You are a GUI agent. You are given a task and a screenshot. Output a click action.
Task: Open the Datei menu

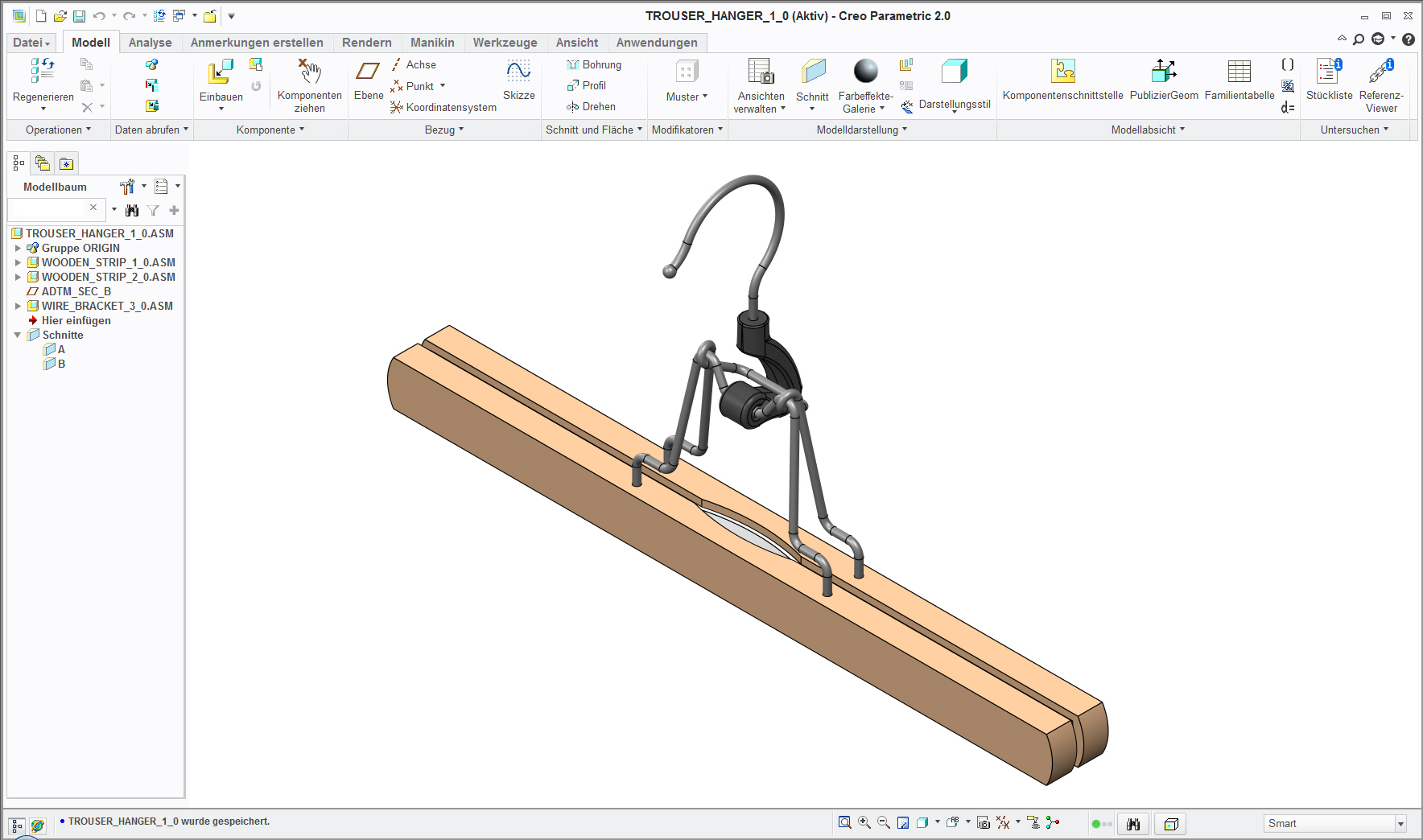[x=31, y=43]
